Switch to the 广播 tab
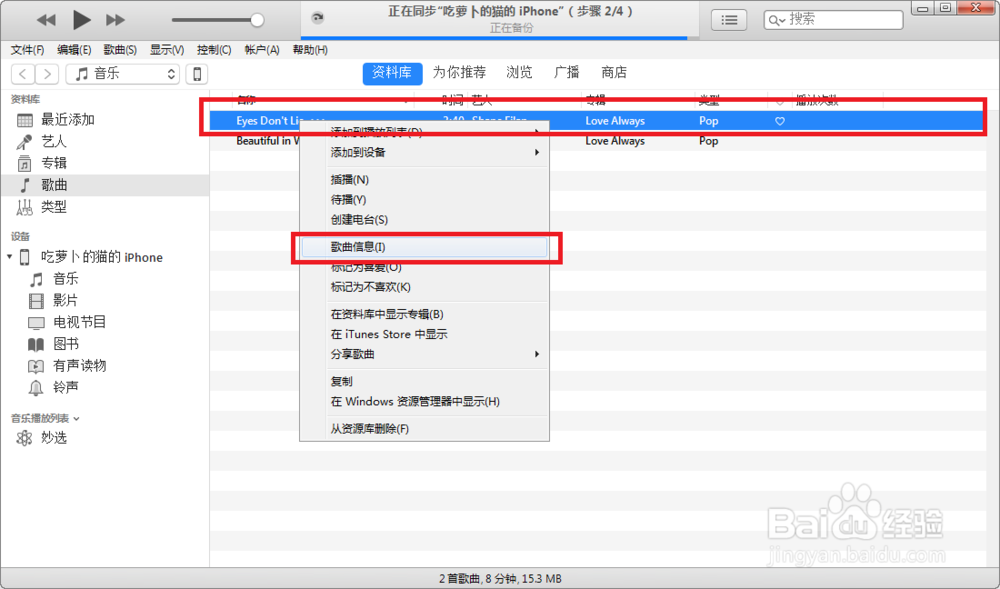 [566, 73]
